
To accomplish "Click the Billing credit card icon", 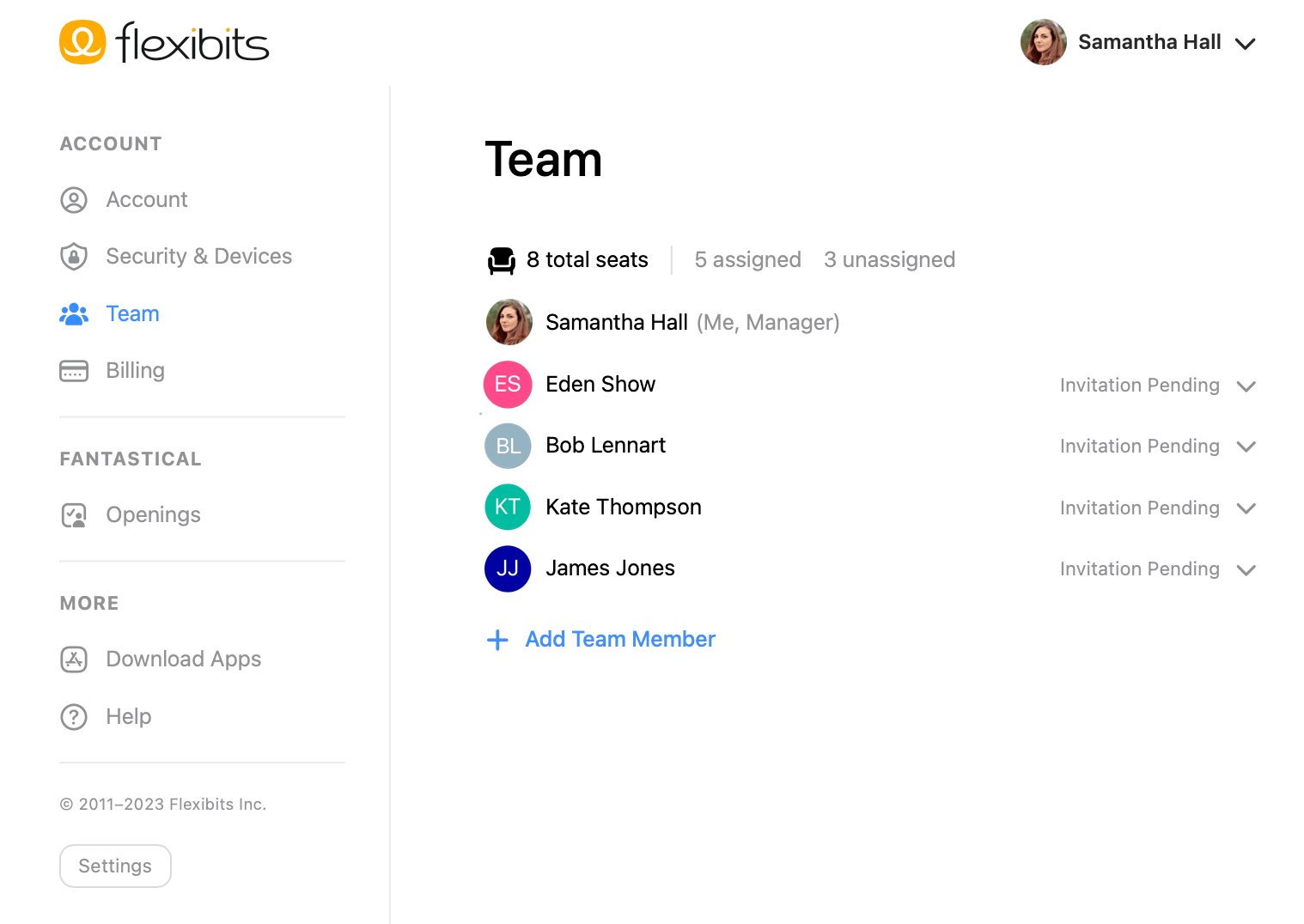I will point(74,371).
